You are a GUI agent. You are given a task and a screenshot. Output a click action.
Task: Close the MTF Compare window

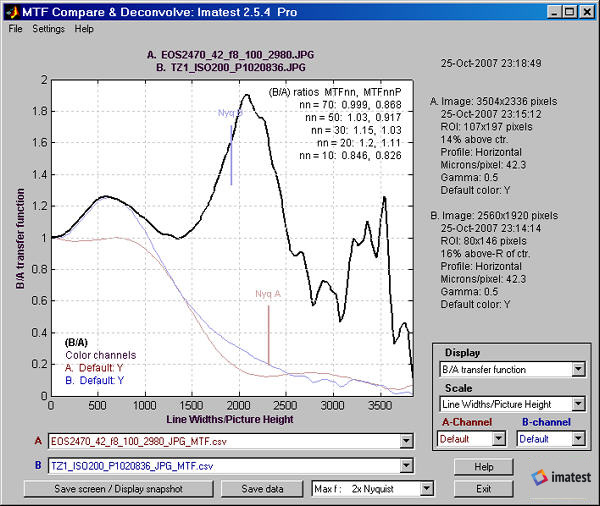click(587, 12)
